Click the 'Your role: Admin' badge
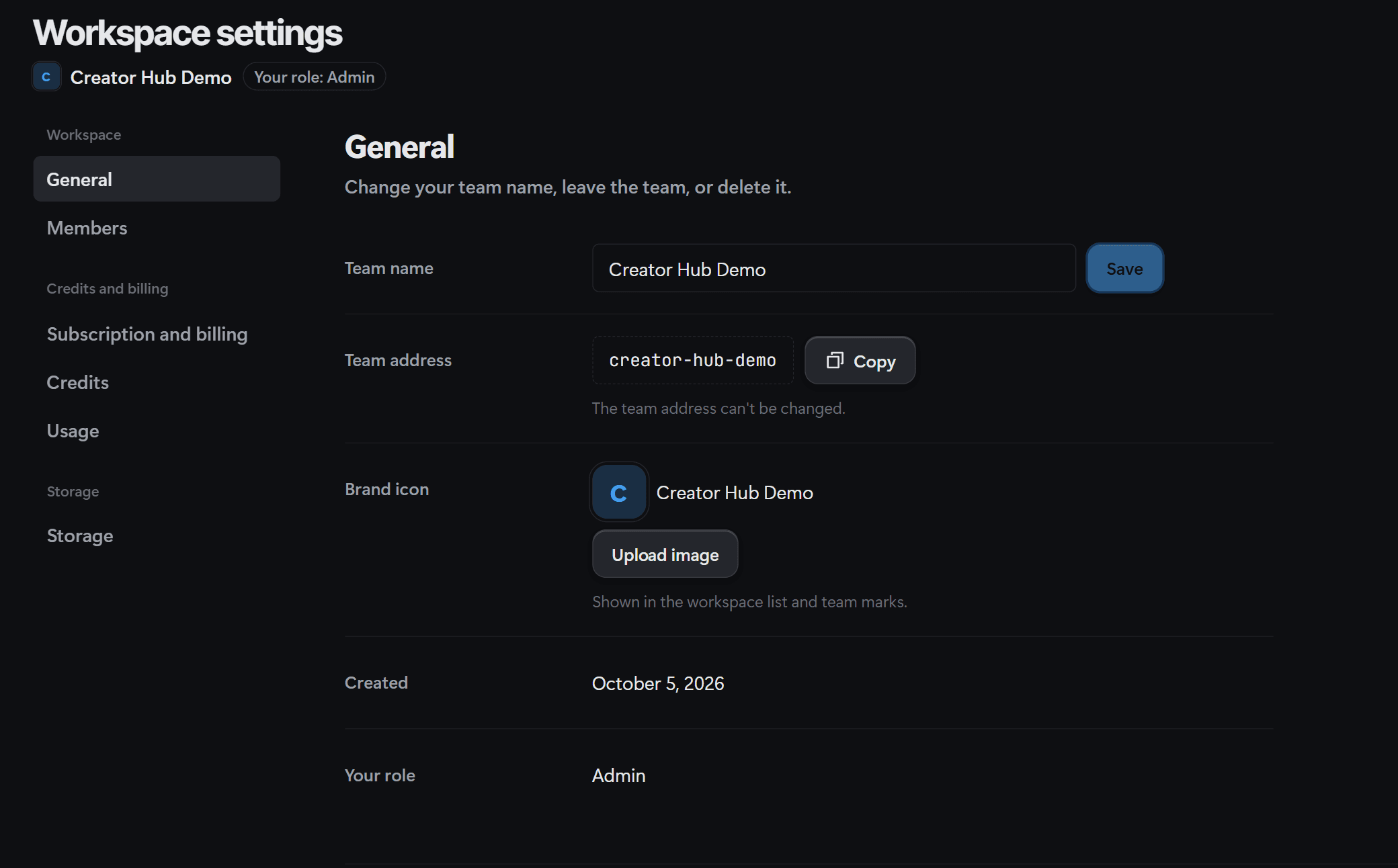This screenshot has width=1398, height=868. click(x=314, y=77)
